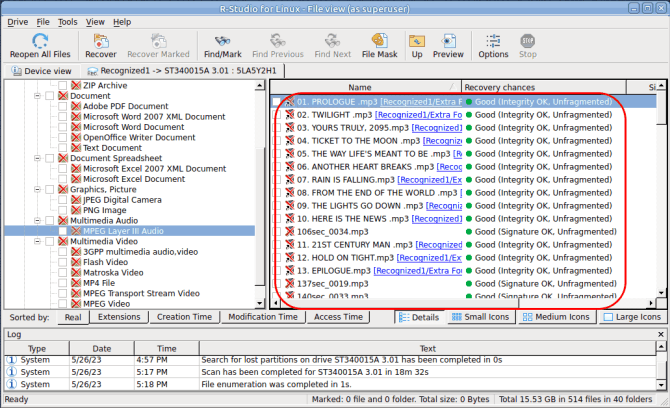Collapse the Multimedia Audio tree node

click(x=38, y=220)
